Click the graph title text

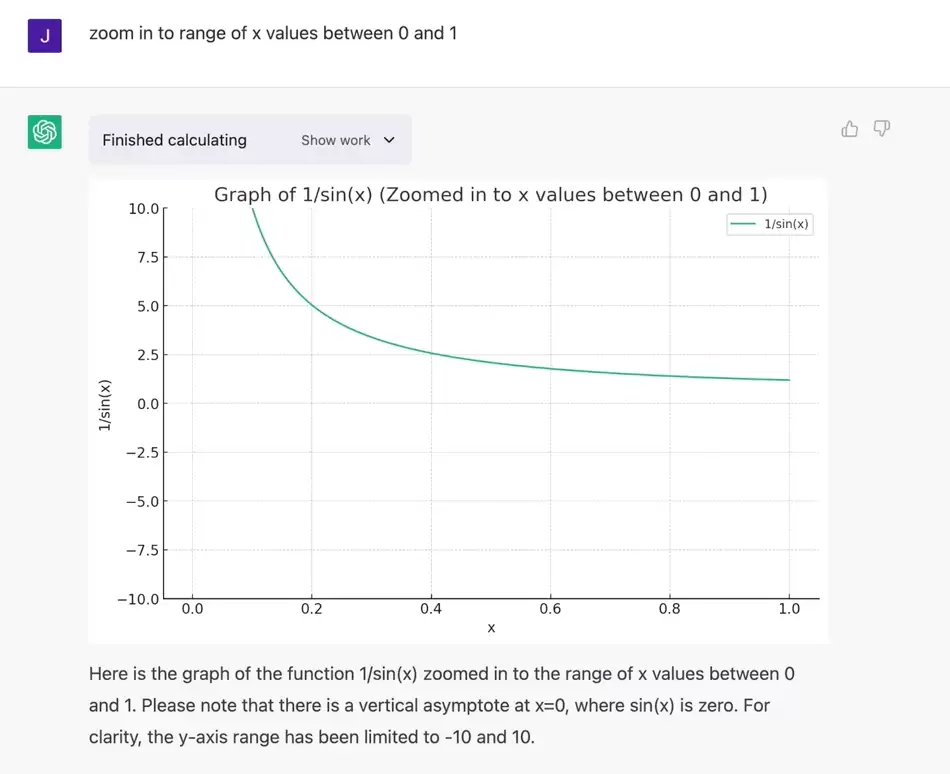point(491,194)
